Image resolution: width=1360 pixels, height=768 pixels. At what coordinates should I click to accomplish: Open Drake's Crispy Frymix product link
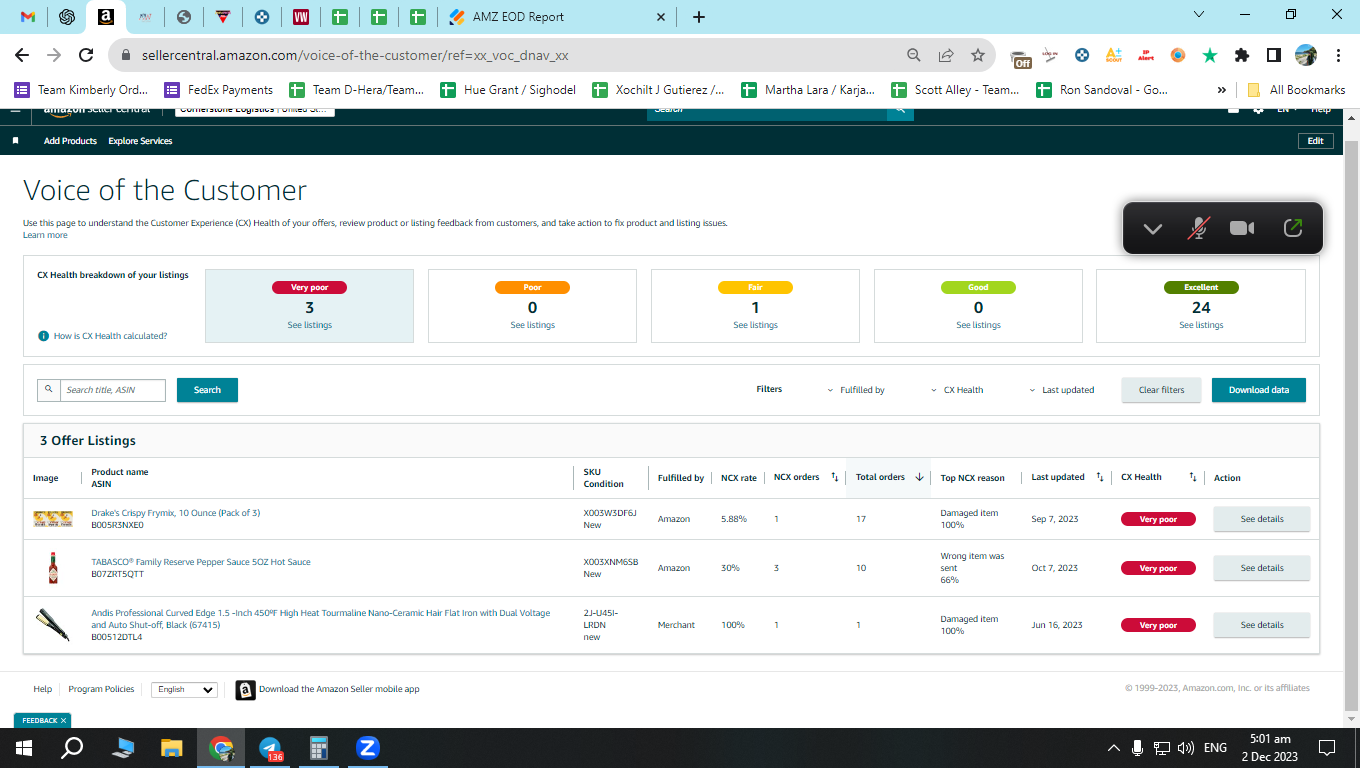(175, 513)
